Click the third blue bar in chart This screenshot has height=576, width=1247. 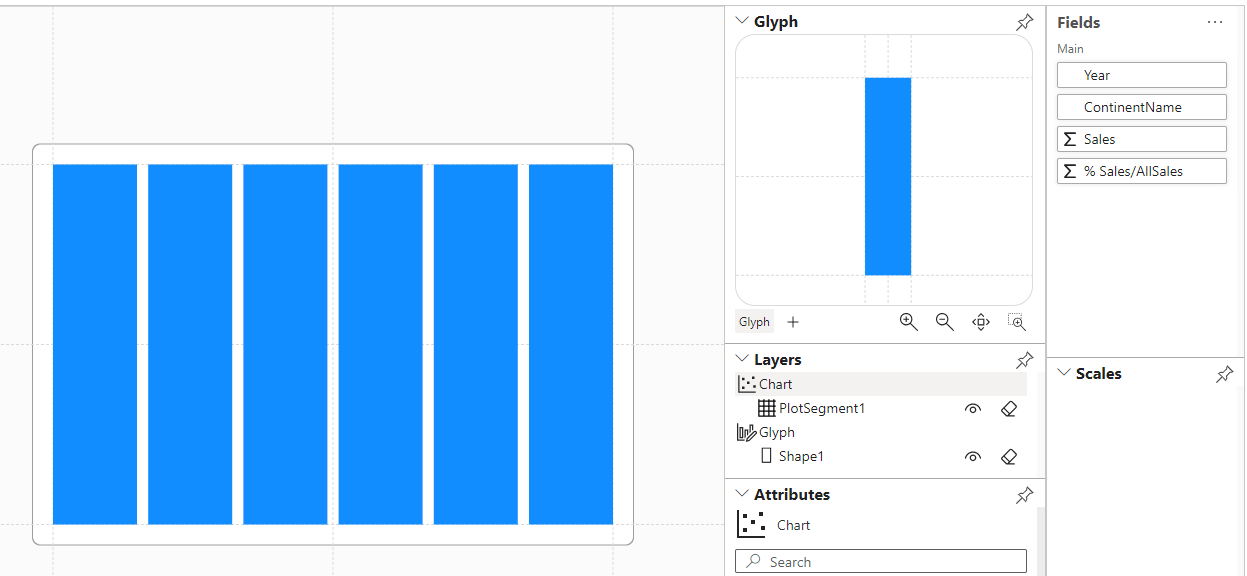coord(285,344)
